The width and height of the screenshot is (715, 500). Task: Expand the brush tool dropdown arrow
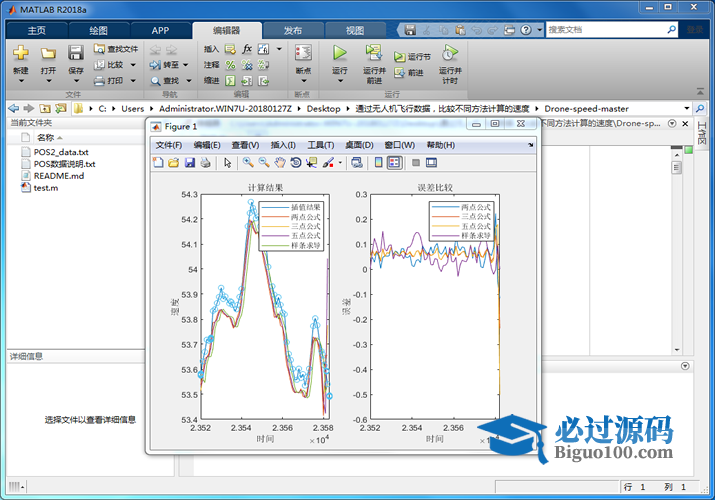coord(340,162)
